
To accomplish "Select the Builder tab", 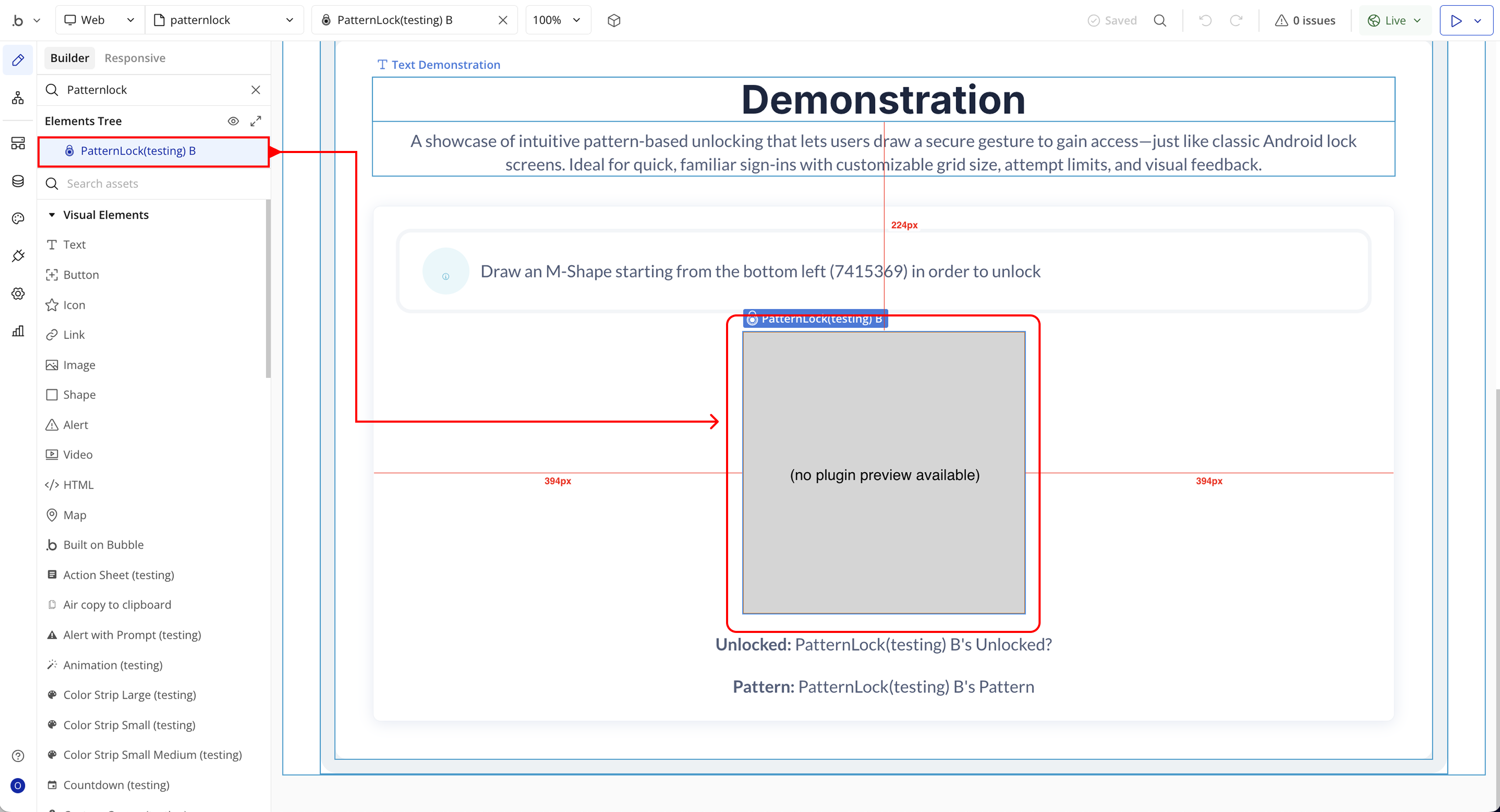I will tap(69, 58).
